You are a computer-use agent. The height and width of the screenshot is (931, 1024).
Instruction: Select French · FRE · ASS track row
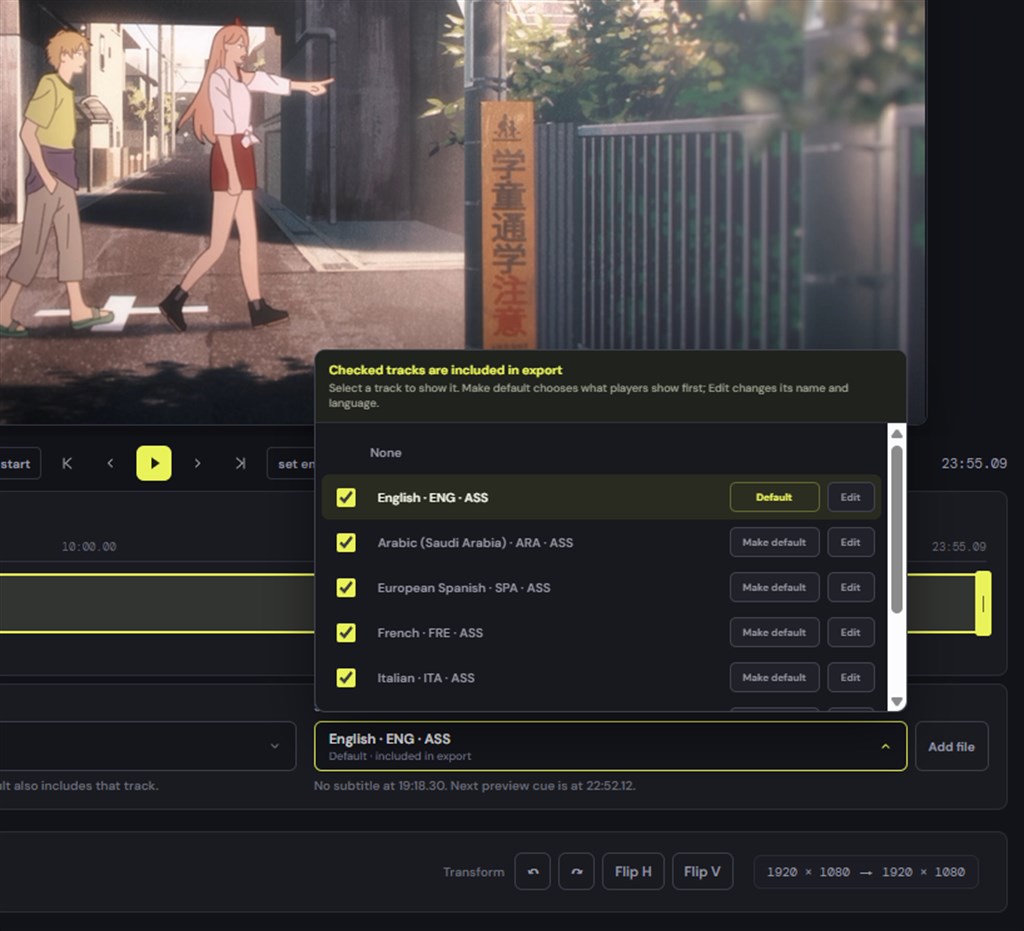click(601, 633)
